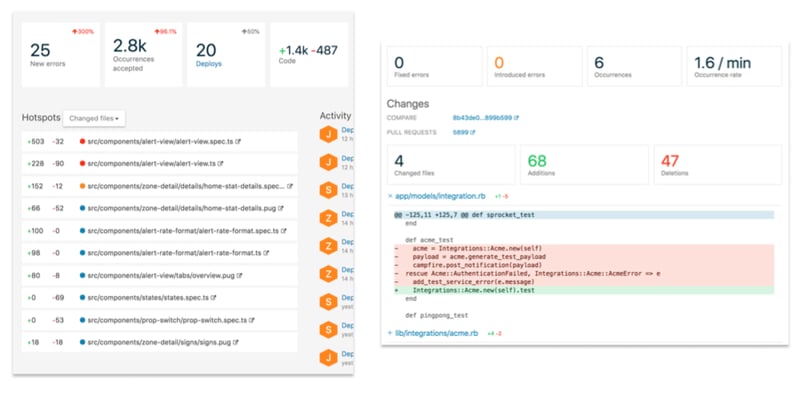Open file src/components/alert-view/alert-view.spec.ts
The width and height of the screenshot is (800, 396).
coord(160,141)
